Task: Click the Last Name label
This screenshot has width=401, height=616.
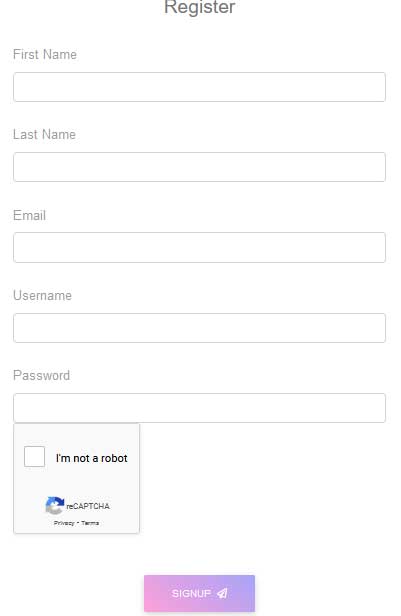Action: point(44,134)
